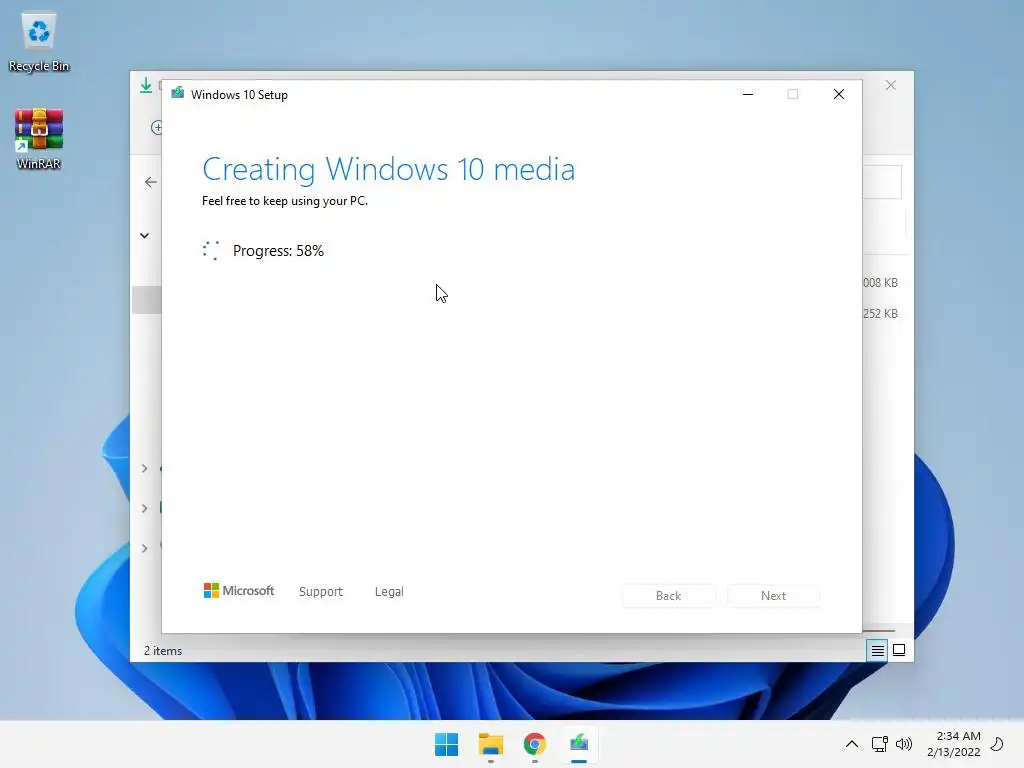This screenshot has height=768, width=1024.
Task: Open Google Chrome from the taskbar
Action: coord(534,744)
